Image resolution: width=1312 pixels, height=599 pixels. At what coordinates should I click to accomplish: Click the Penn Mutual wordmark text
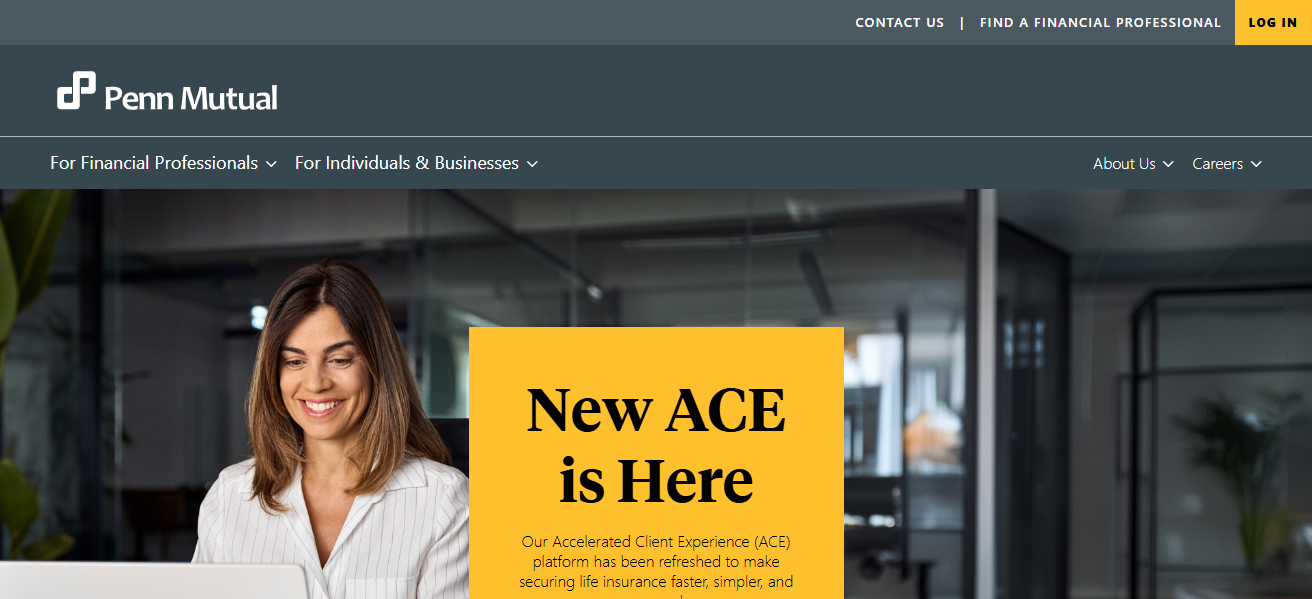(x=191, y=98)
